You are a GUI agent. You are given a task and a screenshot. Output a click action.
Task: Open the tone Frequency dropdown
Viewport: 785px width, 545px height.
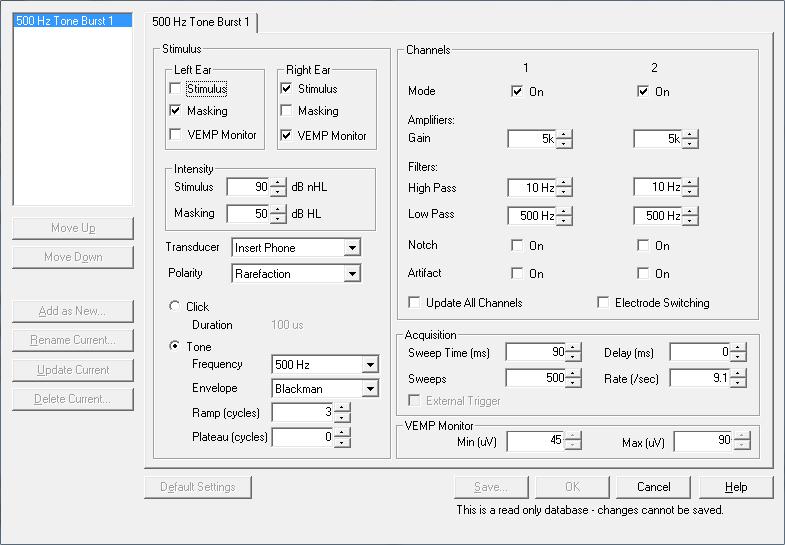click(370, 364)
